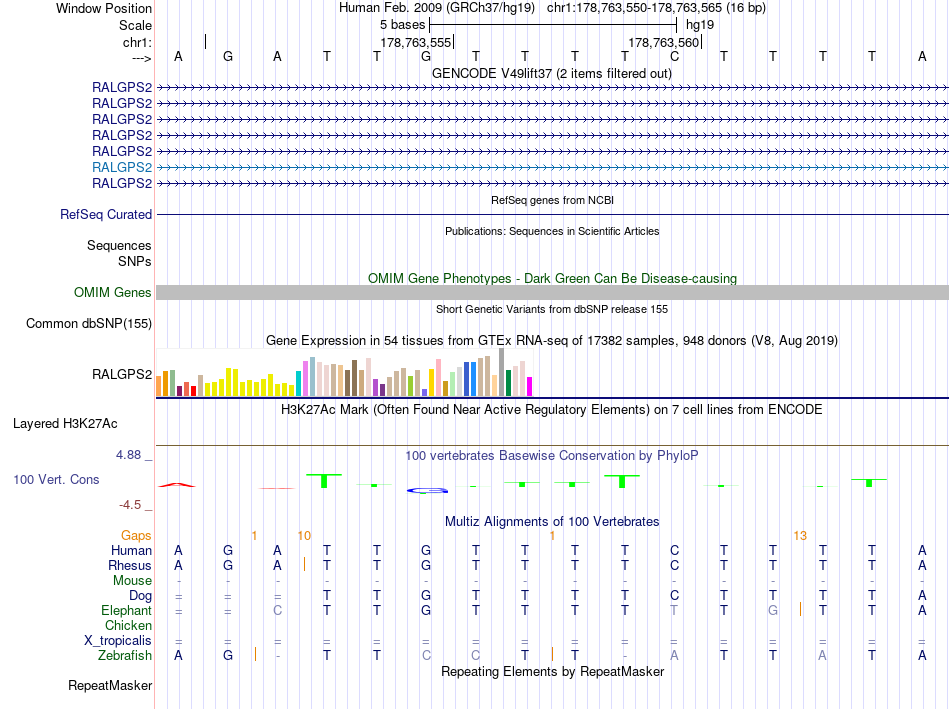Click the 4.88 upper scale value

pyautogui.click(x=128, y=454)
